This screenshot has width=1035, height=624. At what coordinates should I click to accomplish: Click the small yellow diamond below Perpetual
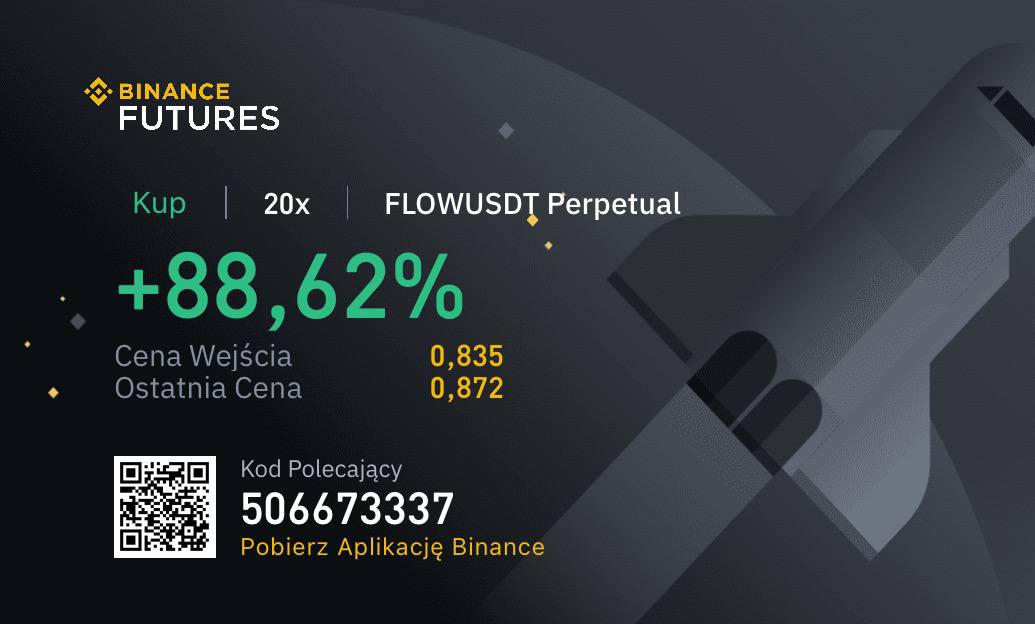click(x=548, y=245)
